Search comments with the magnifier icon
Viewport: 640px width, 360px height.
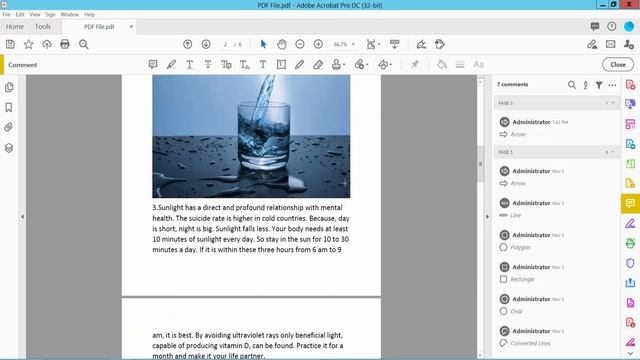tap(571, 85)
